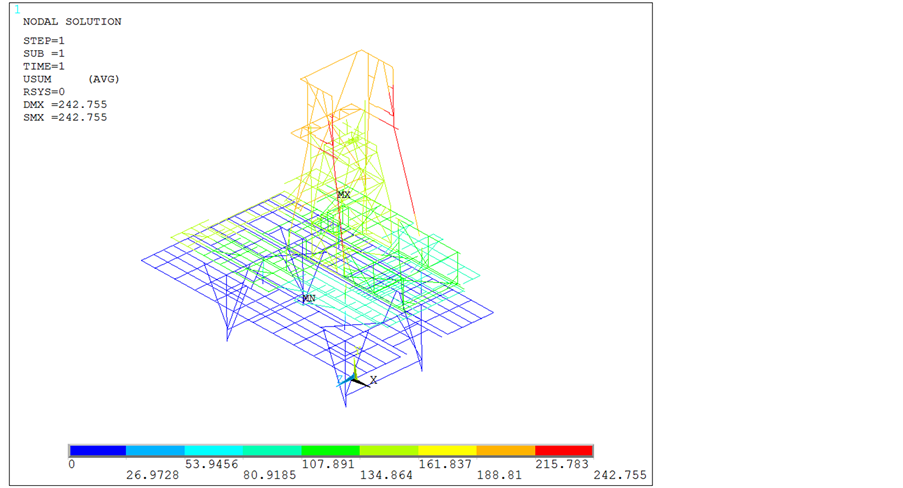Click the legend value 107.891

[330, 464]
